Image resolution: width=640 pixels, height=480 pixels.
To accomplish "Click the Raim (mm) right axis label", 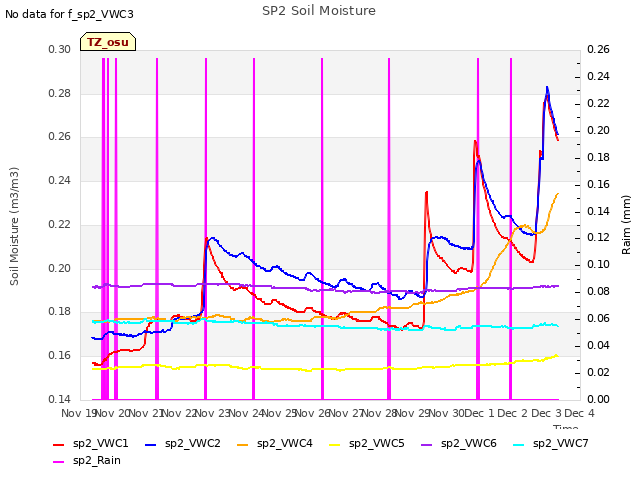I will [626, 225].
